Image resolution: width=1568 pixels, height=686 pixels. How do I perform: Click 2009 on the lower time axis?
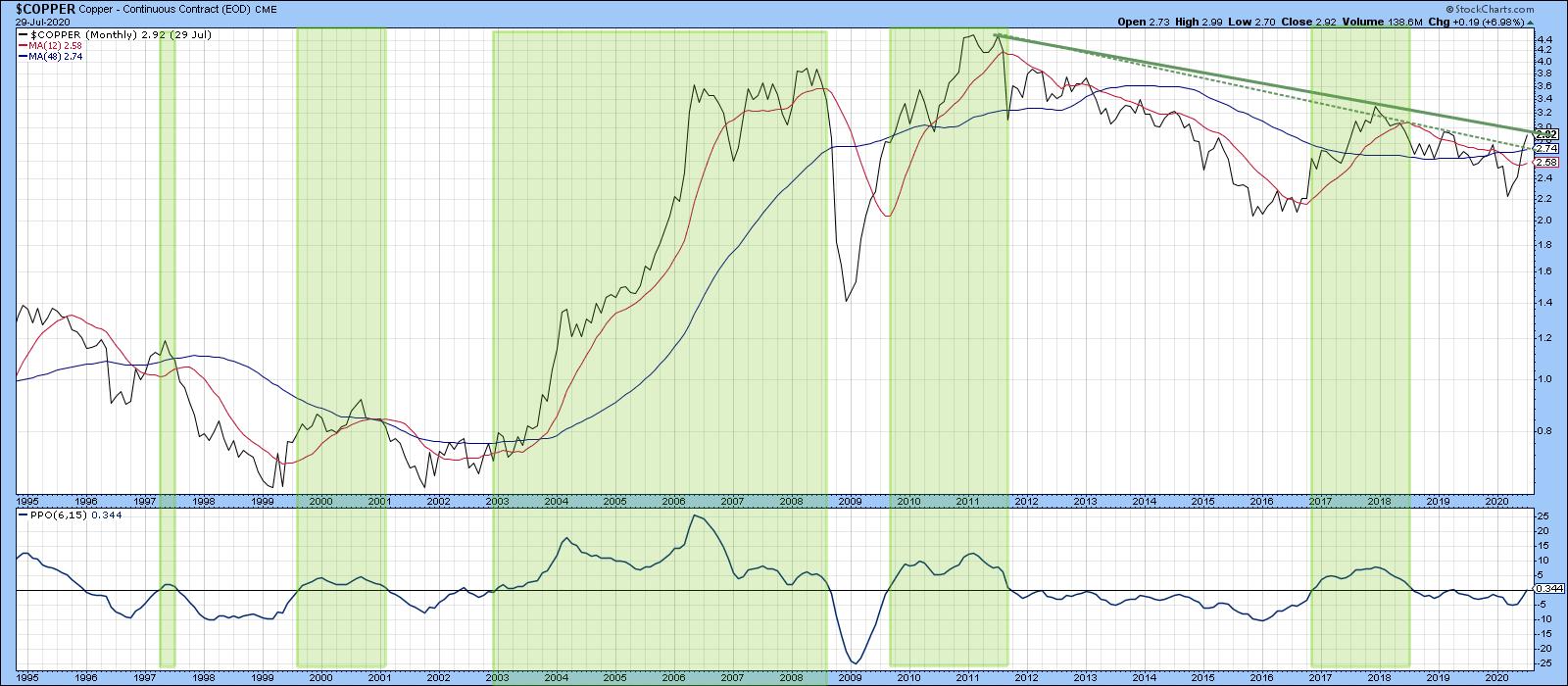(849, 677)
